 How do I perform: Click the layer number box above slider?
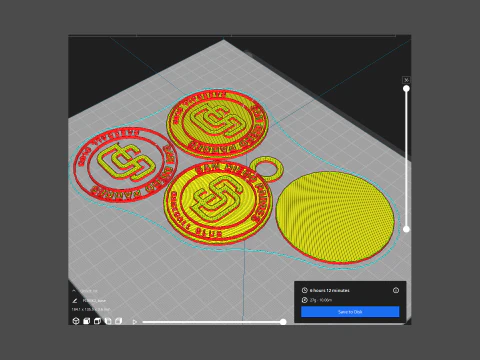coord(406,80)
